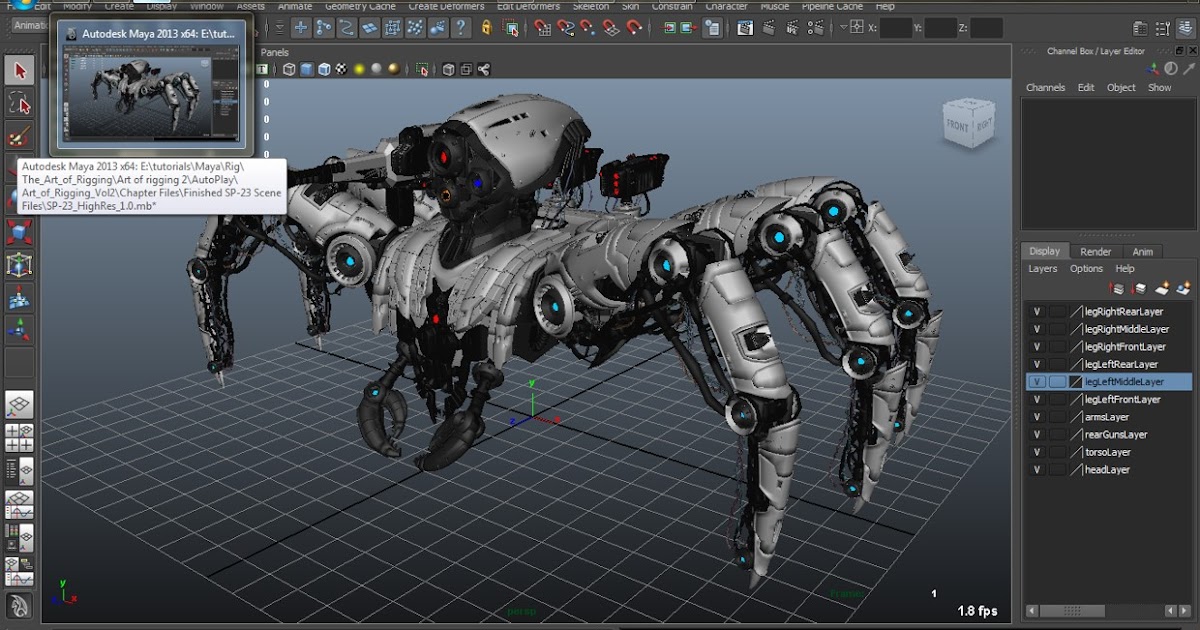This screenshot has width=1200, height=630.
Task: Open Maya Help with the question mark icon
Action: point(462,28)
